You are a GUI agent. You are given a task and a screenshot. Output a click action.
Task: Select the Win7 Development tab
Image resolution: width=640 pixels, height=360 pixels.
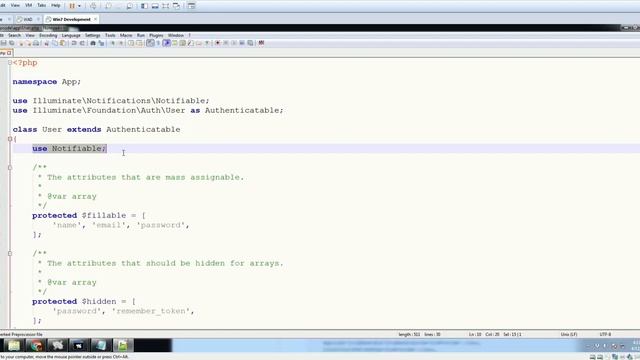coord(71,19)
